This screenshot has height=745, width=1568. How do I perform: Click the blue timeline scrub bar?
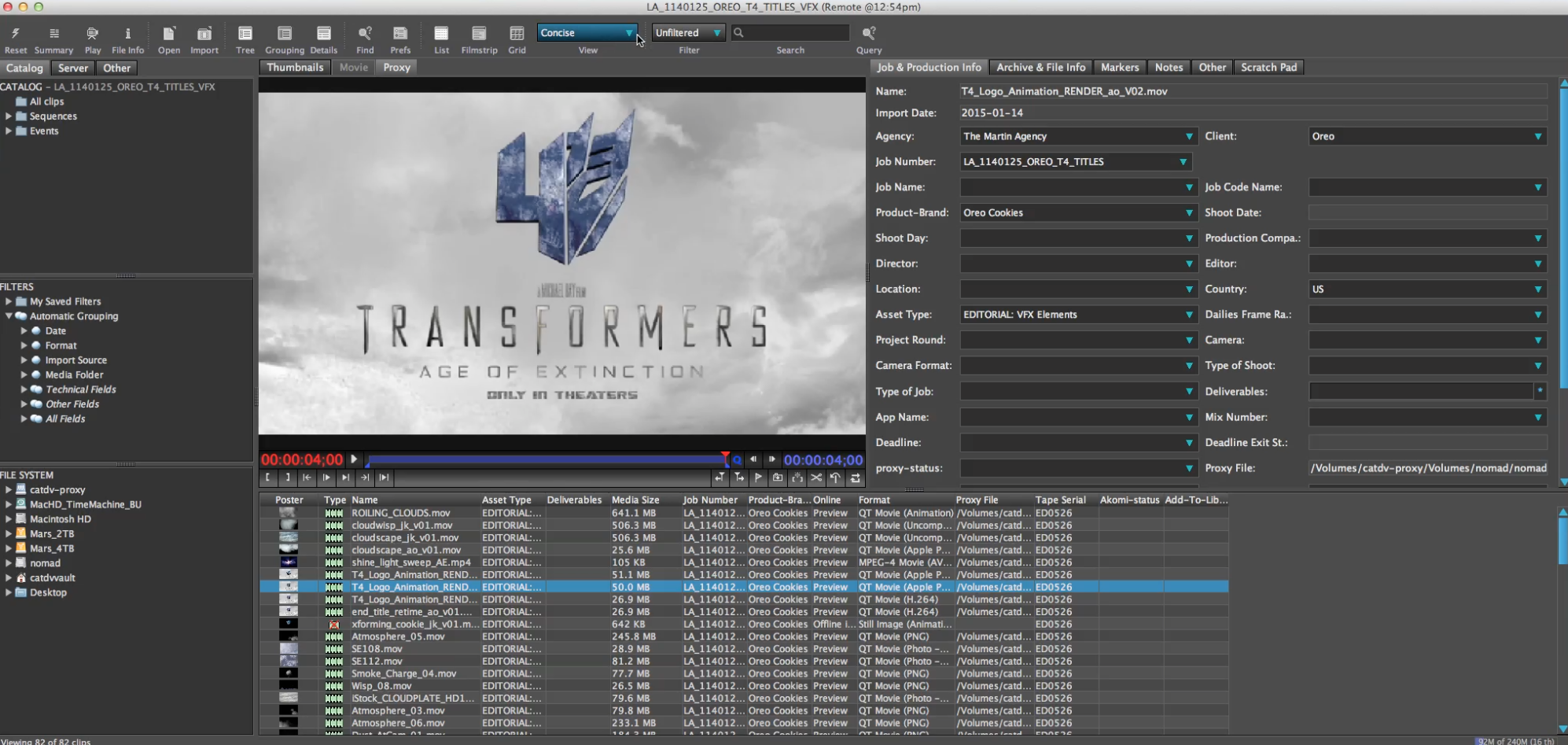click(x=547, y=459)
